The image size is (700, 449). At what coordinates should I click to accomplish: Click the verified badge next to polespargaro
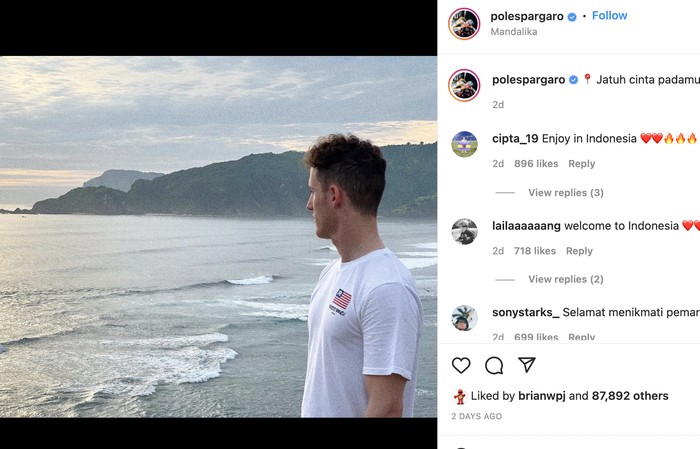click(572, 17)
